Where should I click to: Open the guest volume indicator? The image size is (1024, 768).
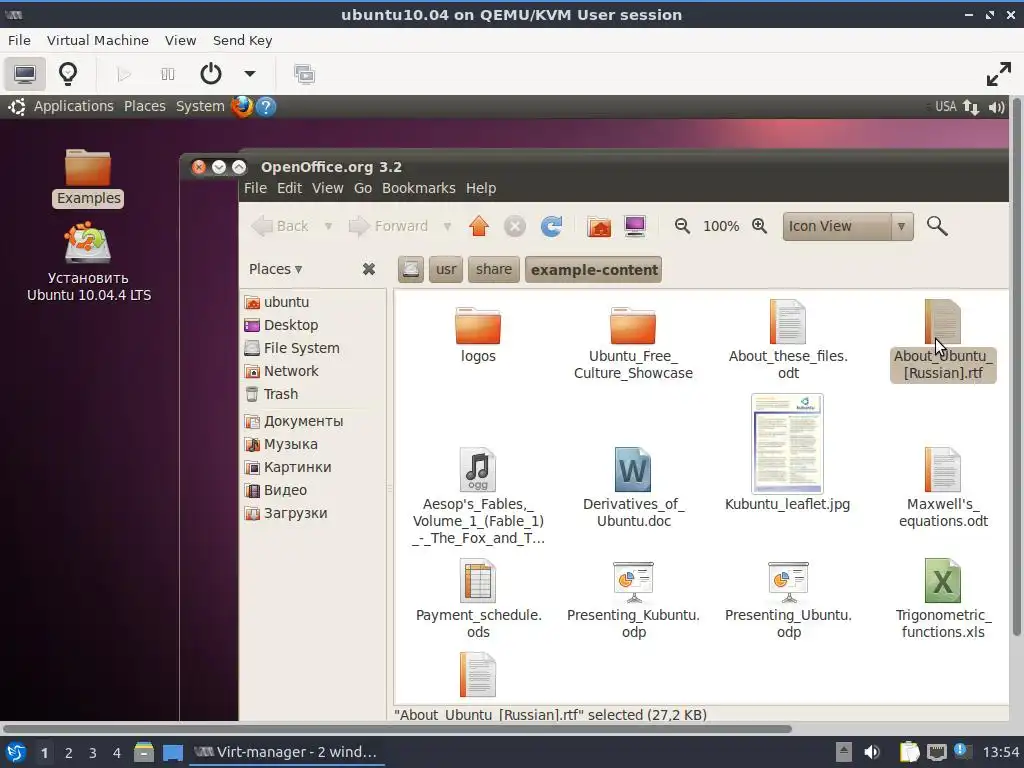tap(996, 107)
